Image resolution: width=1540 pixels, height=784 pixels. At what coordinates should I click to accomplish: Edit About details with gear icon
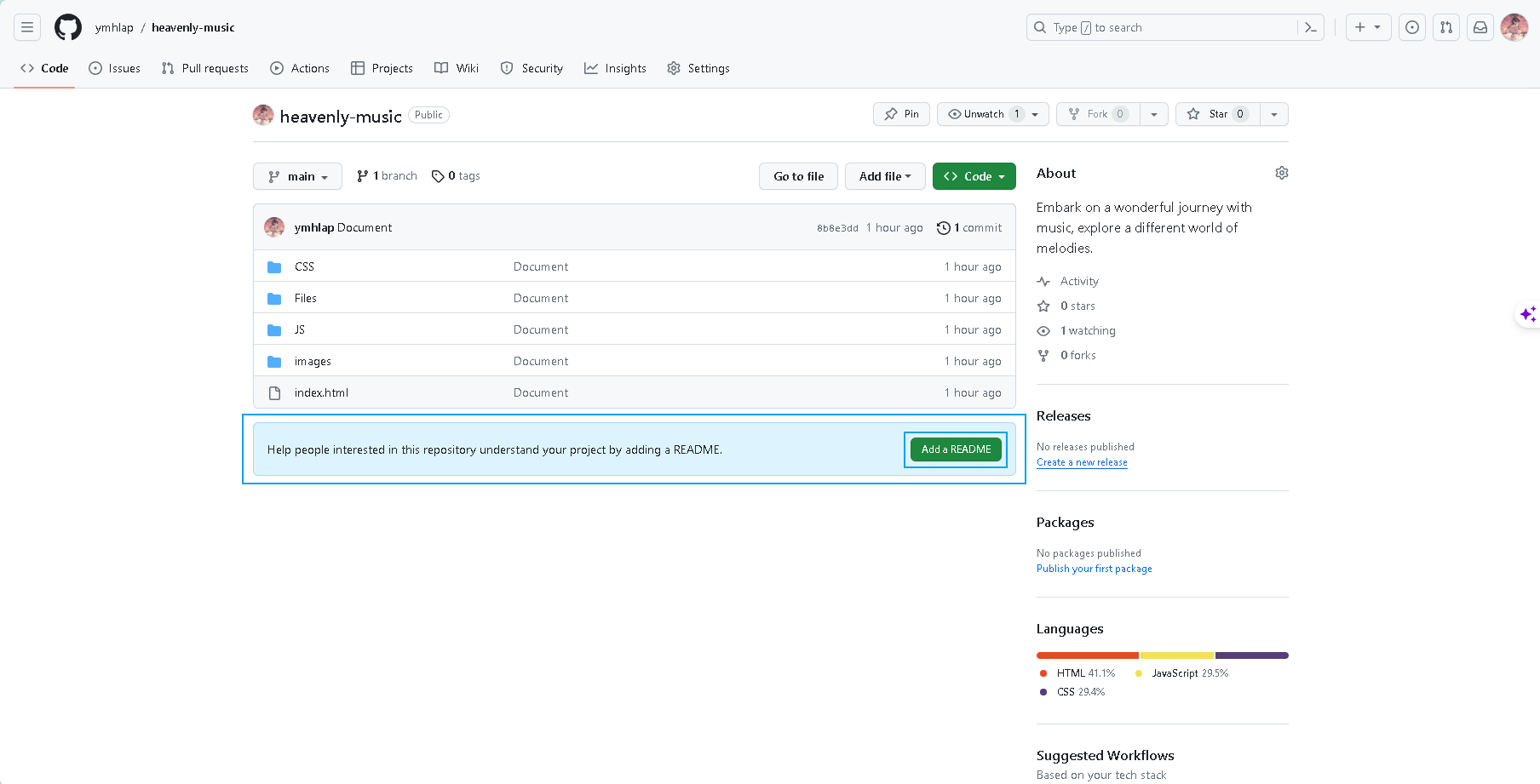coord(1281,173)
